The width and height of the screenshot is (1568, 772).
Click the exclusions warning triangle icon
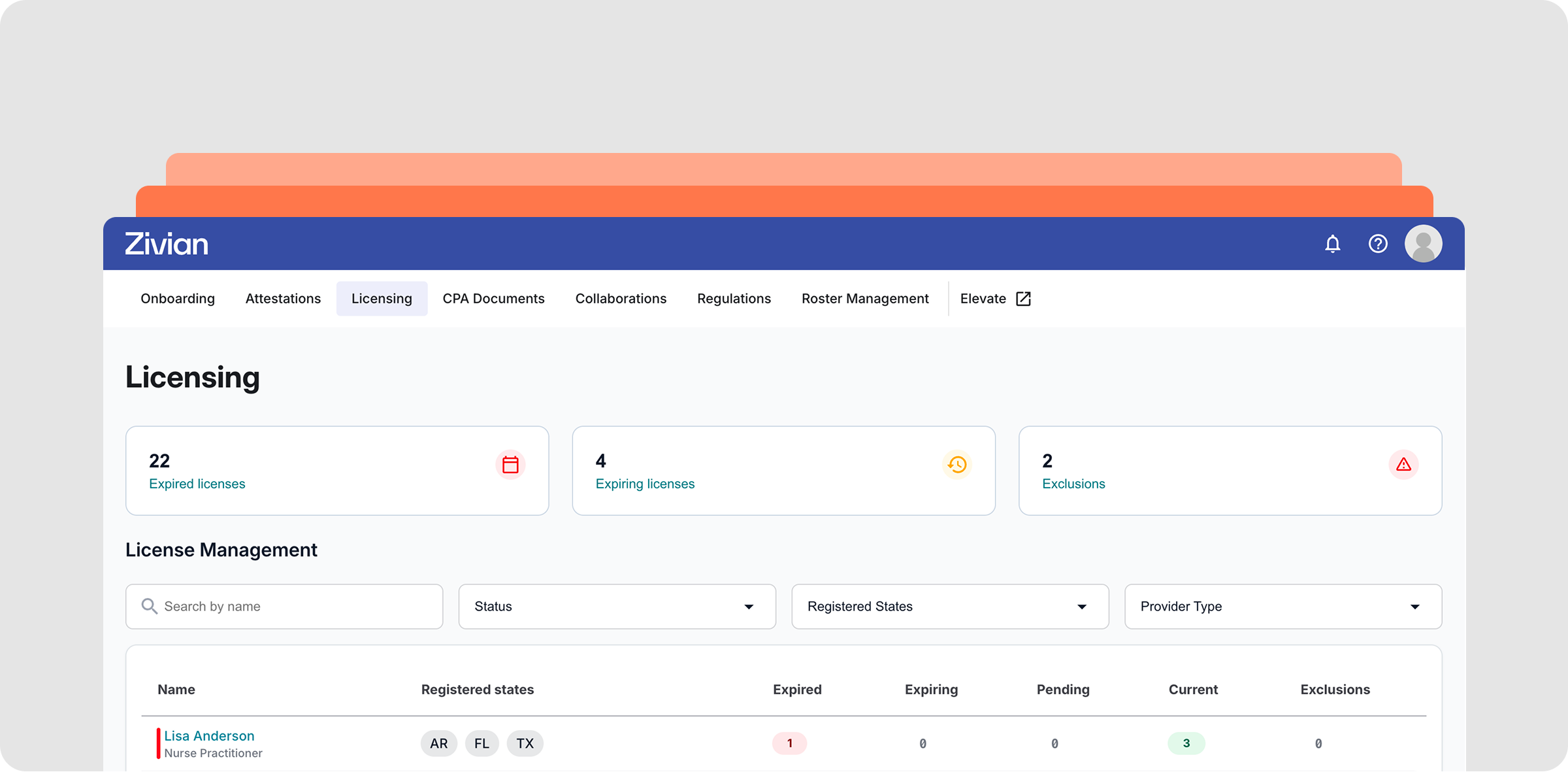click(1403, 465)
